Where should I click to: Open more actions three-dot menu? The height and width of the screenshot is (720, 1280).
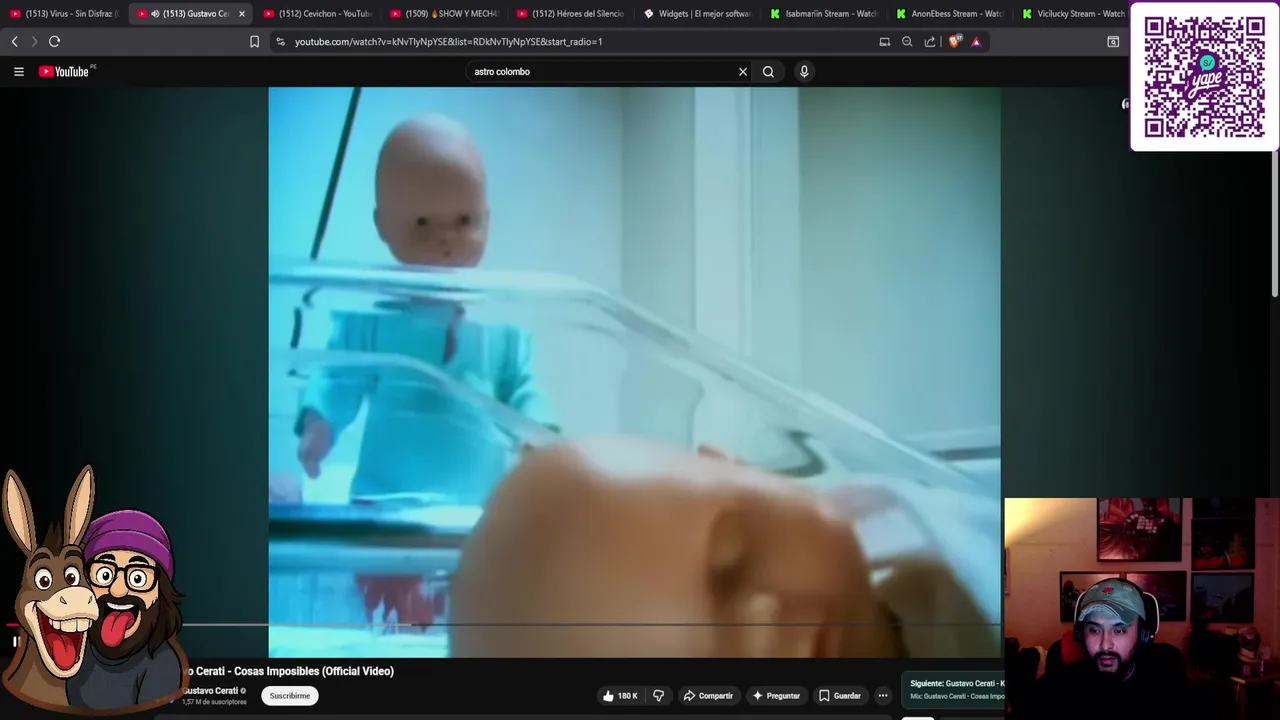click(883, 696)
